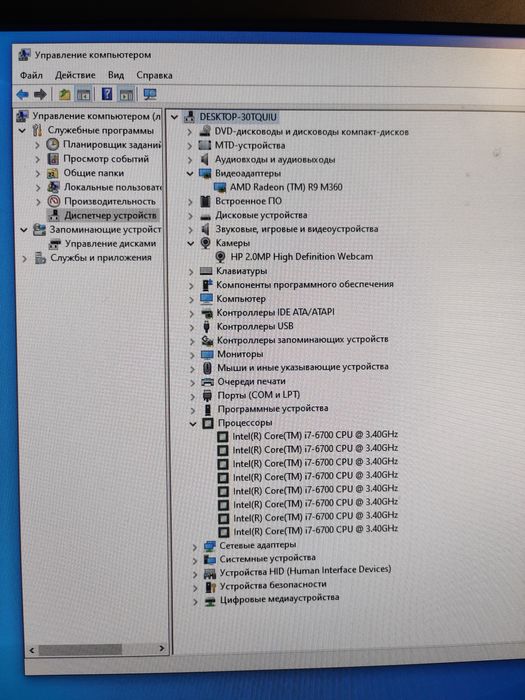
Task: Click the Сетевые адаптеры icon
Action: 209,546
